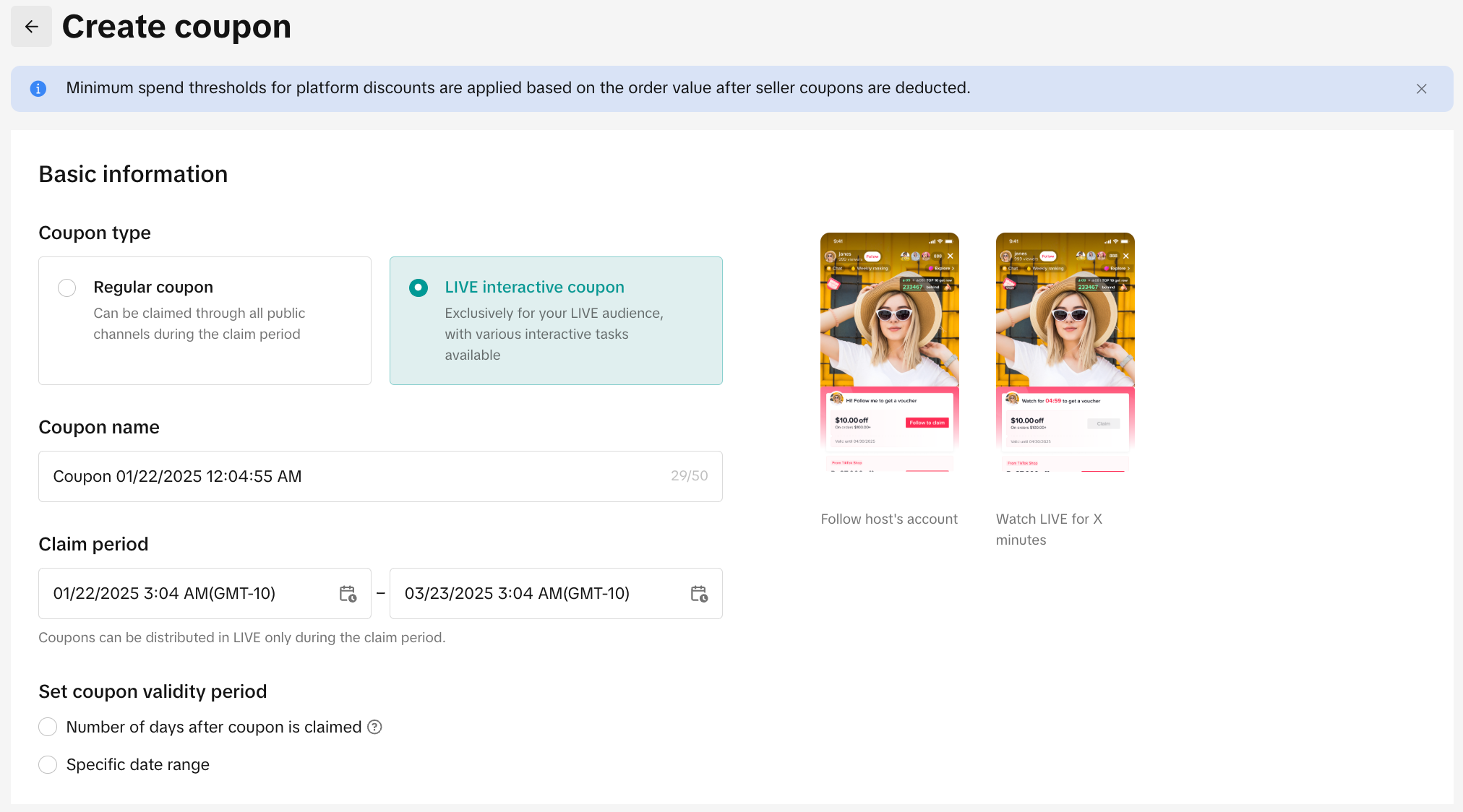Dismiss the blue info banner
The image size is (1463, 812).
coord(1421,89)
